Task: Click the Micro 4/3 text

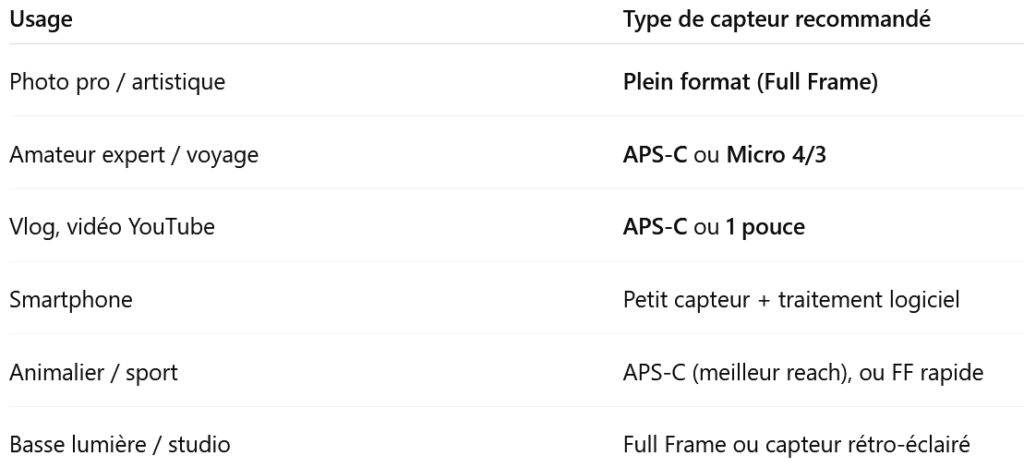Action: [x=776, y=155]
